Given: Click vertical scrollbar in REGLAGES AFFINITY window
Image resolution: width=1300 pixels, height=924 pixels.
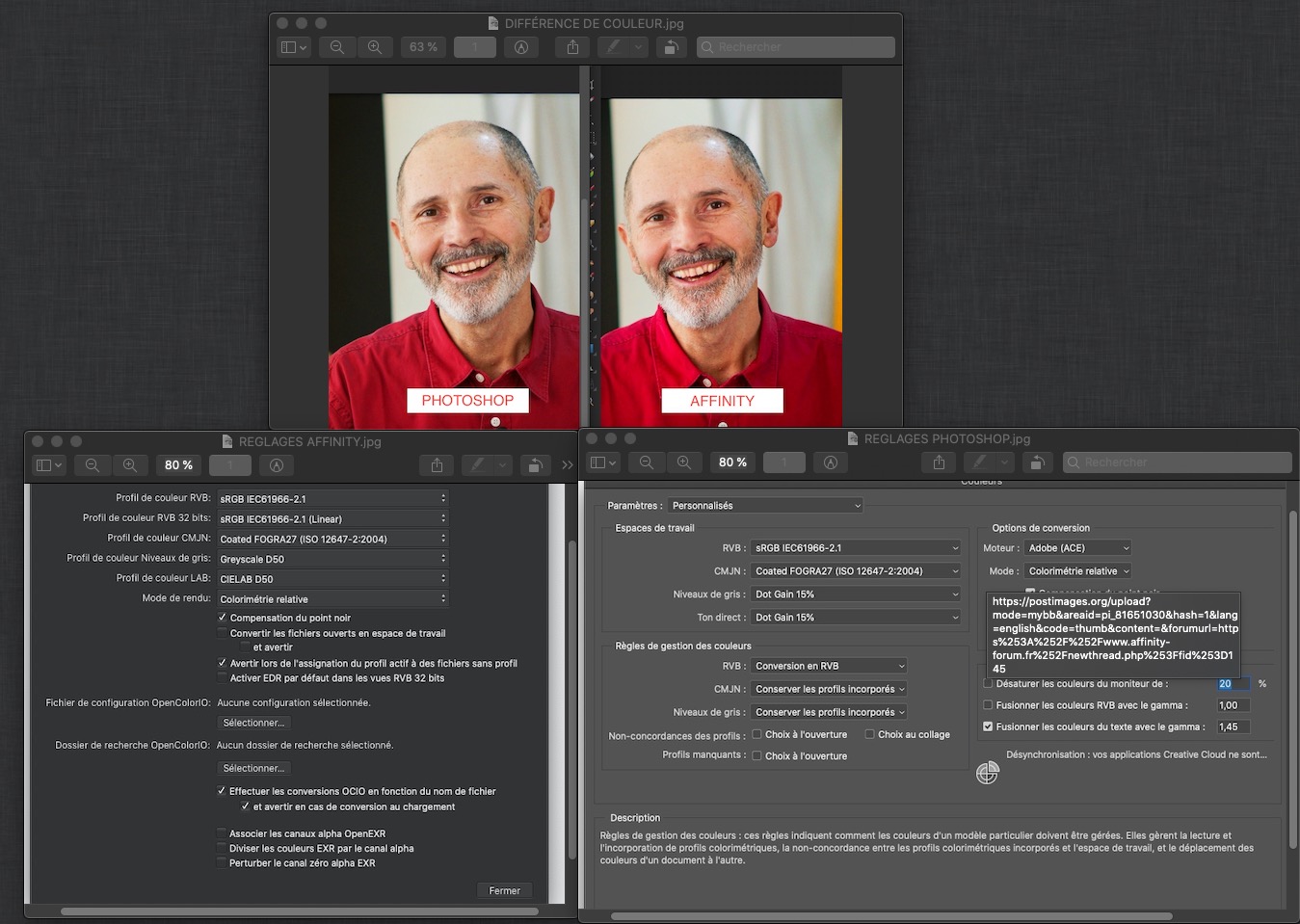Looking at the screenshot, I should pos(571,699).
